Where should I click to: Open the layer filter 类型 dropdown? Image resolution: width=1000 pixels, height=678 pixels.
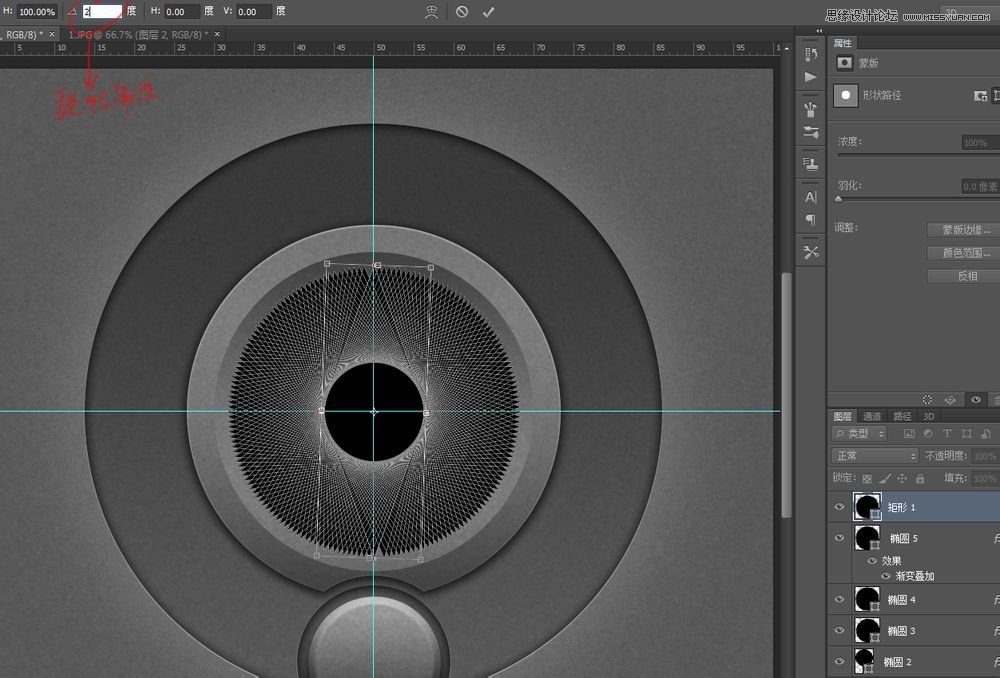(x=860, y=434)
